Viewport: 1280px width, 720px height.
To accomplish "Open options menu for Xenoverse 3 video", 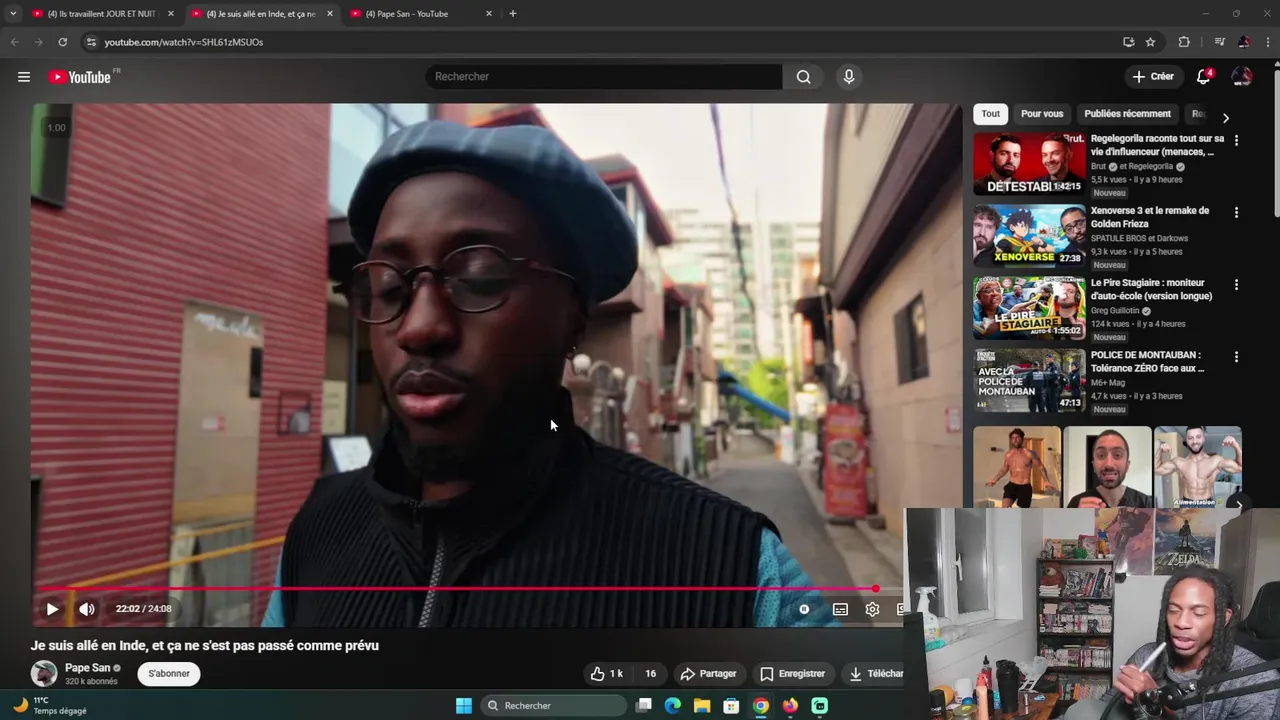I will point(1236,213).
